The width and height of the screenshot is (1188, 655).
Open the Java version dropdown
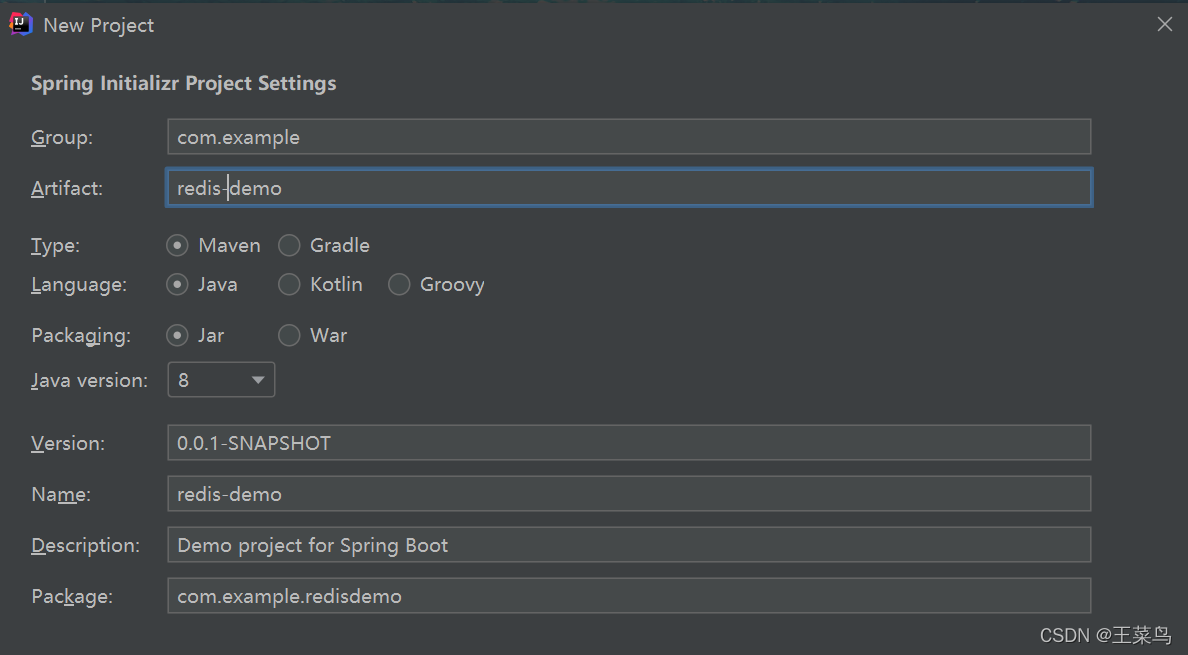click(x=221, y=379)
